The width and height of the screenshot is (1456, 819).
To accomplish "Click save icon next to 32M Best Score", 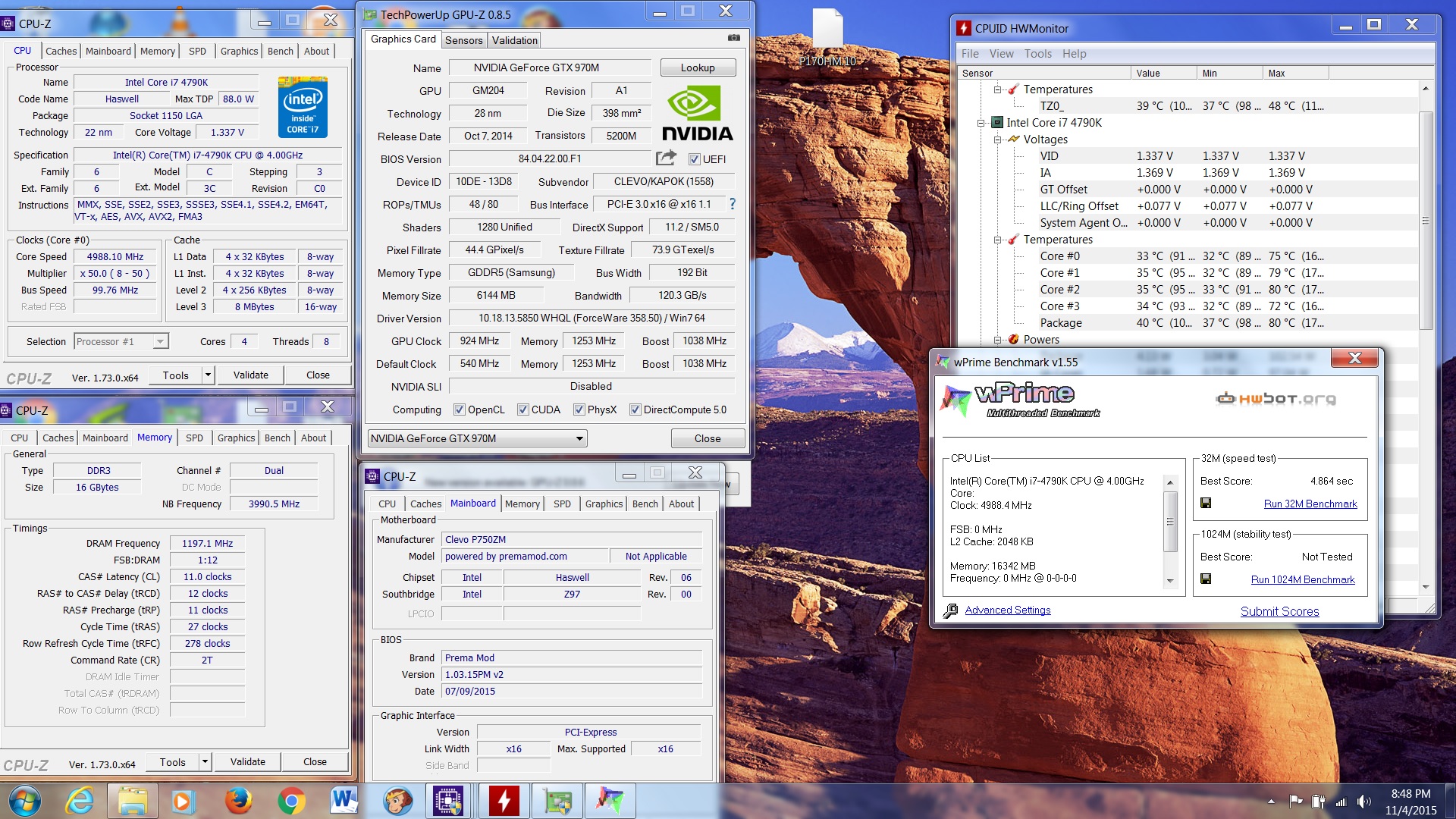I will pyautogui.click(x=1206, y=503).
